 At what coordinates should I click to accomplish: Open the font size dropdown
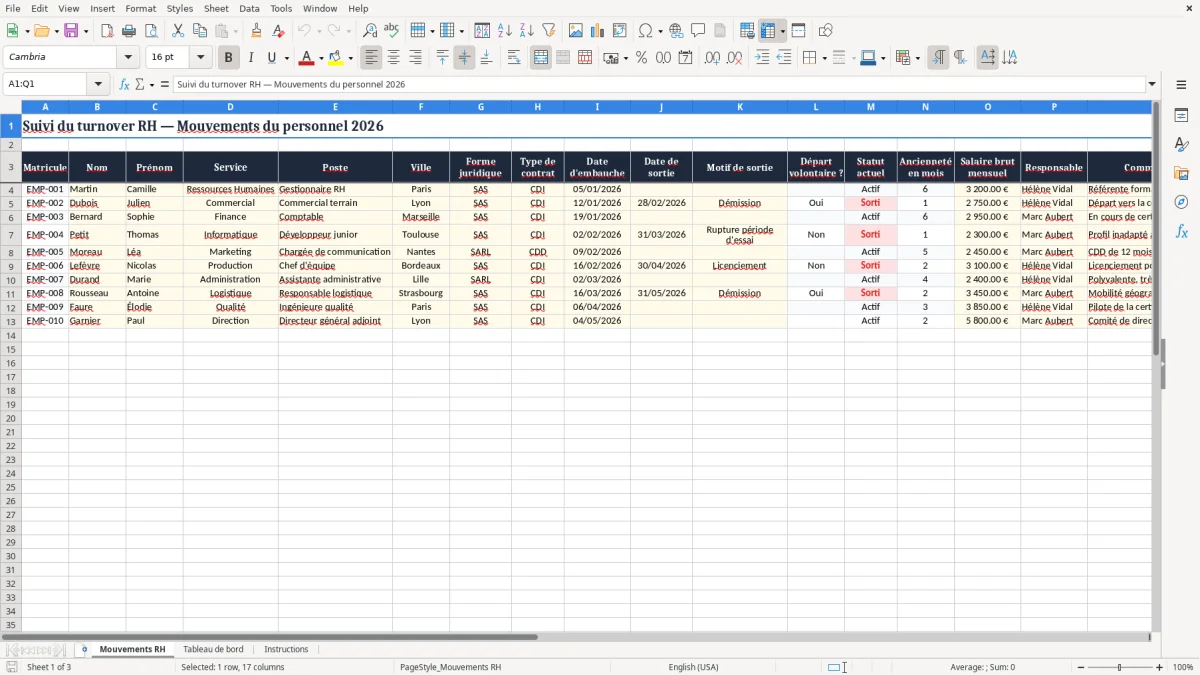pos(200,58)
